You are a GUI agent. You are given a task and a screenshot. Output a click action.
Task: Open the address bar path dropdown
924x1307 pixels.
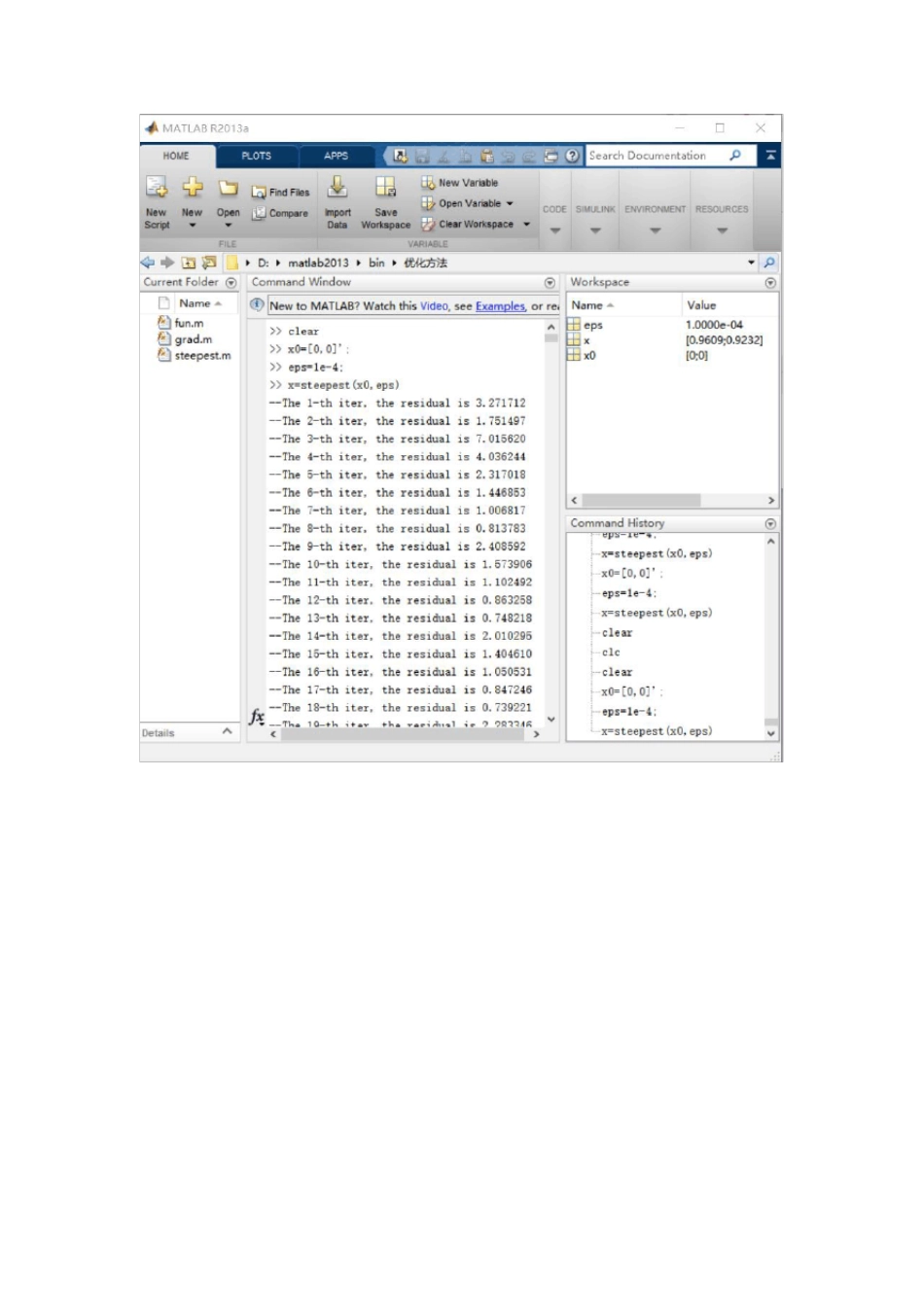751,263
